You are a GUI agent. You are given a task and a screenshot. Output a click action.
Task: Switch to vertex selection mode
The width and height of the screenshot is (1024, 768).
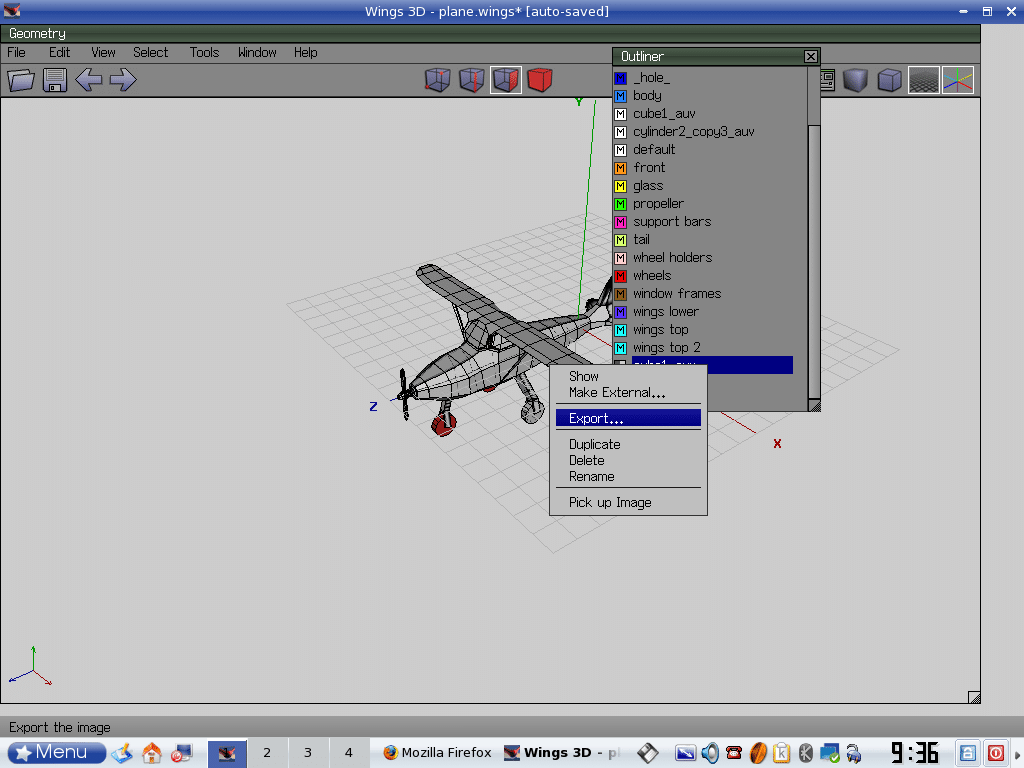pyautogui.click(x=438, y=80)
